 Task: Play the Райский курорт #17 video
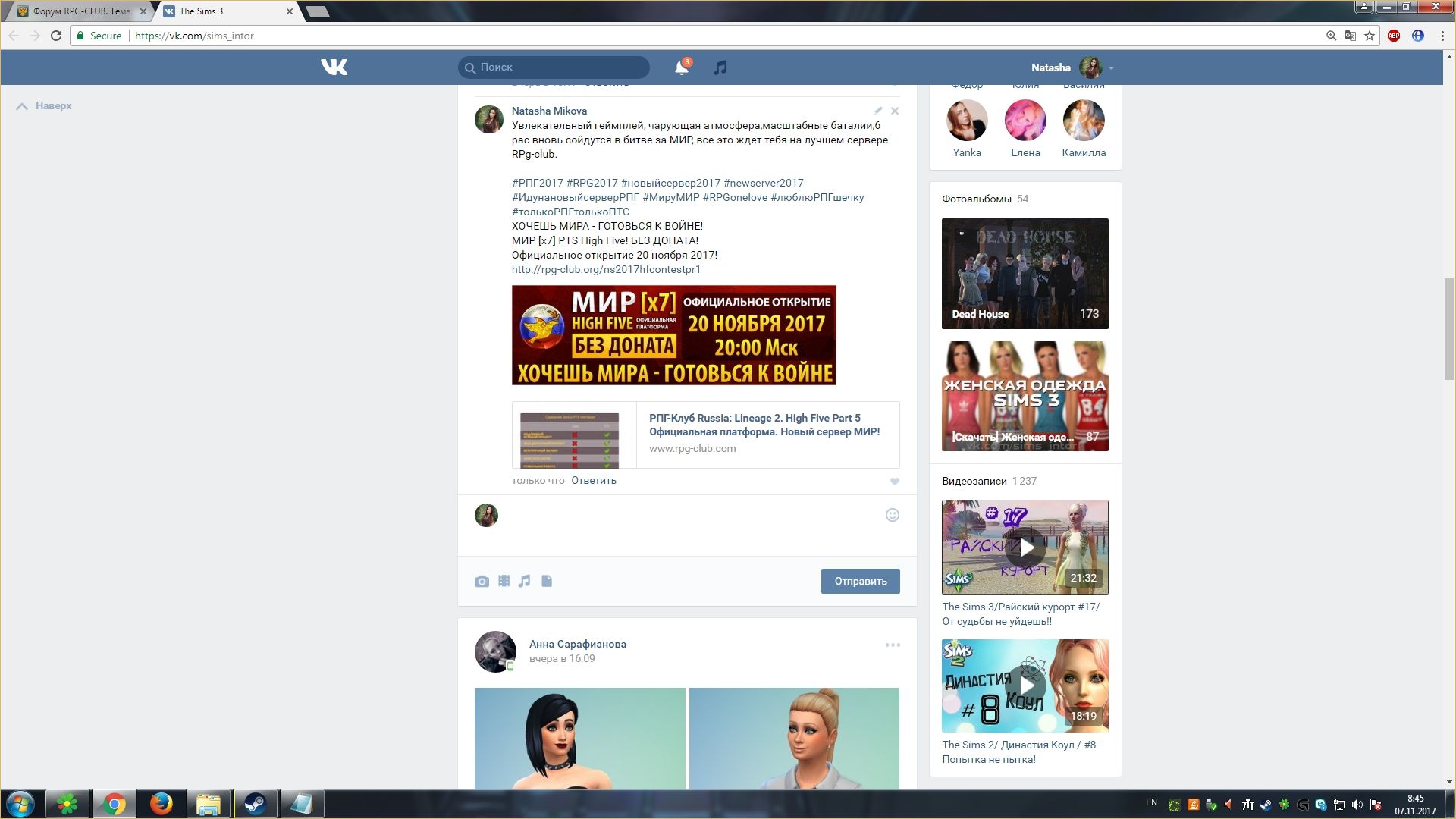(x=1025, y=547)
